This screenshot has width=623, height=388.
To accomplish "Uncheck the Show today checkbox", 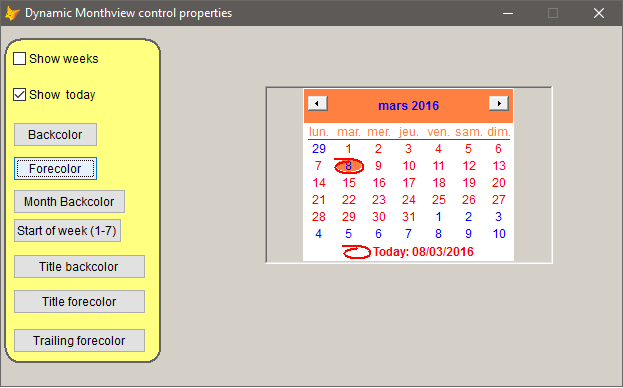I will (x=19, y=95).
